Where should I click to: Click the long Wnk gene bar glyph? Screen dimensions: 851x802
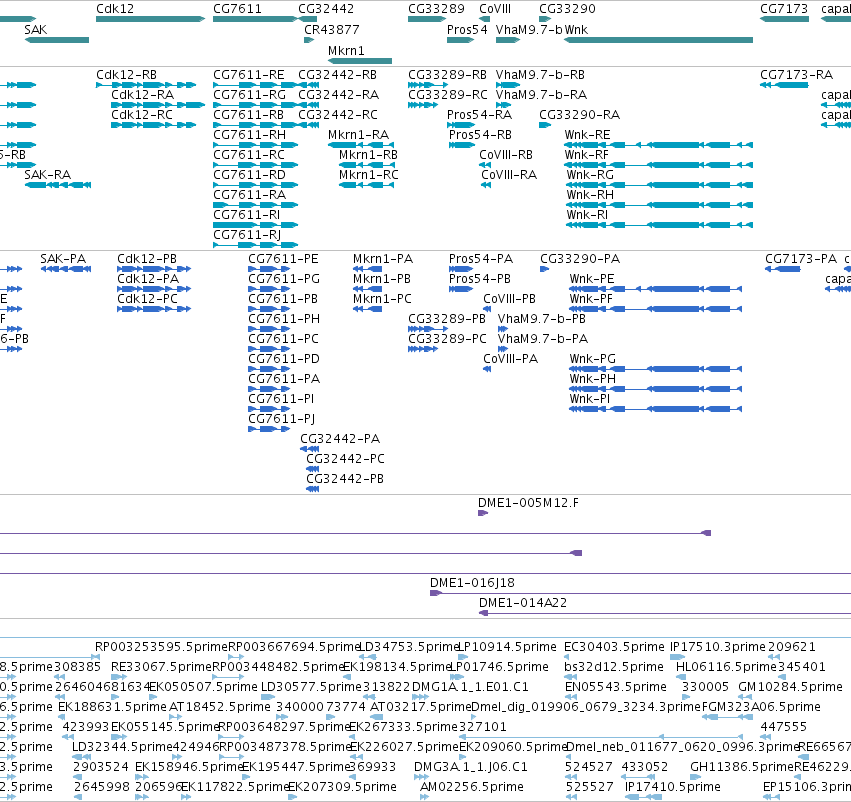pos(658,40)
